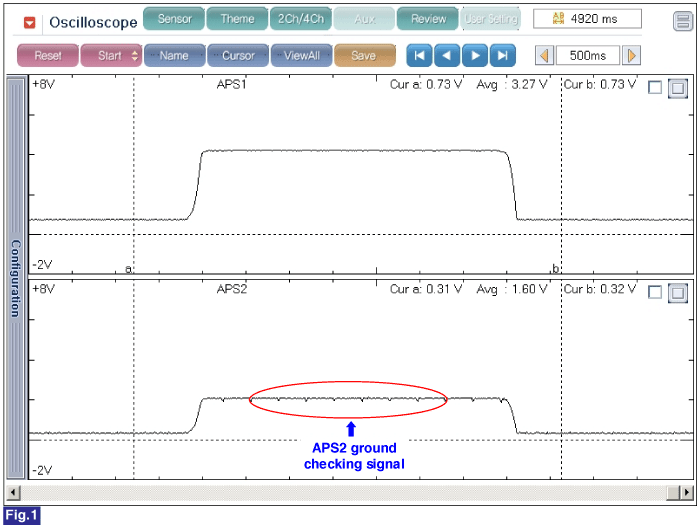The image size is (700, 527).
Task: Click the Name button
Action: click(175, 55)
